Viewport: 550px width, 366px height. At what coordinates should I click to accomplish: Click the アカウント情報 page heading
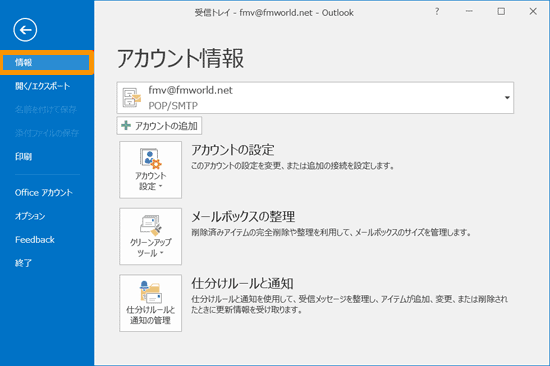click(180, 58)
